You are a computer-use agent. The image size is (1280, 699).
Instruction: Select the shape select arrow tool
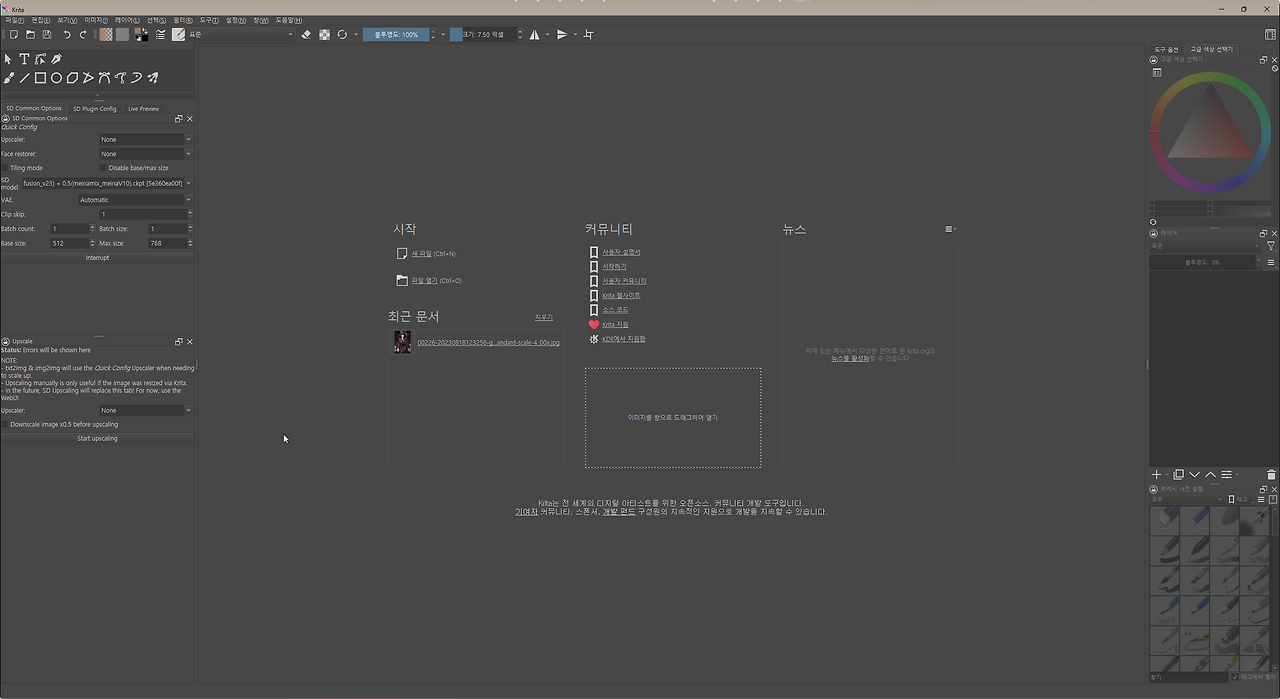[8, 59]
